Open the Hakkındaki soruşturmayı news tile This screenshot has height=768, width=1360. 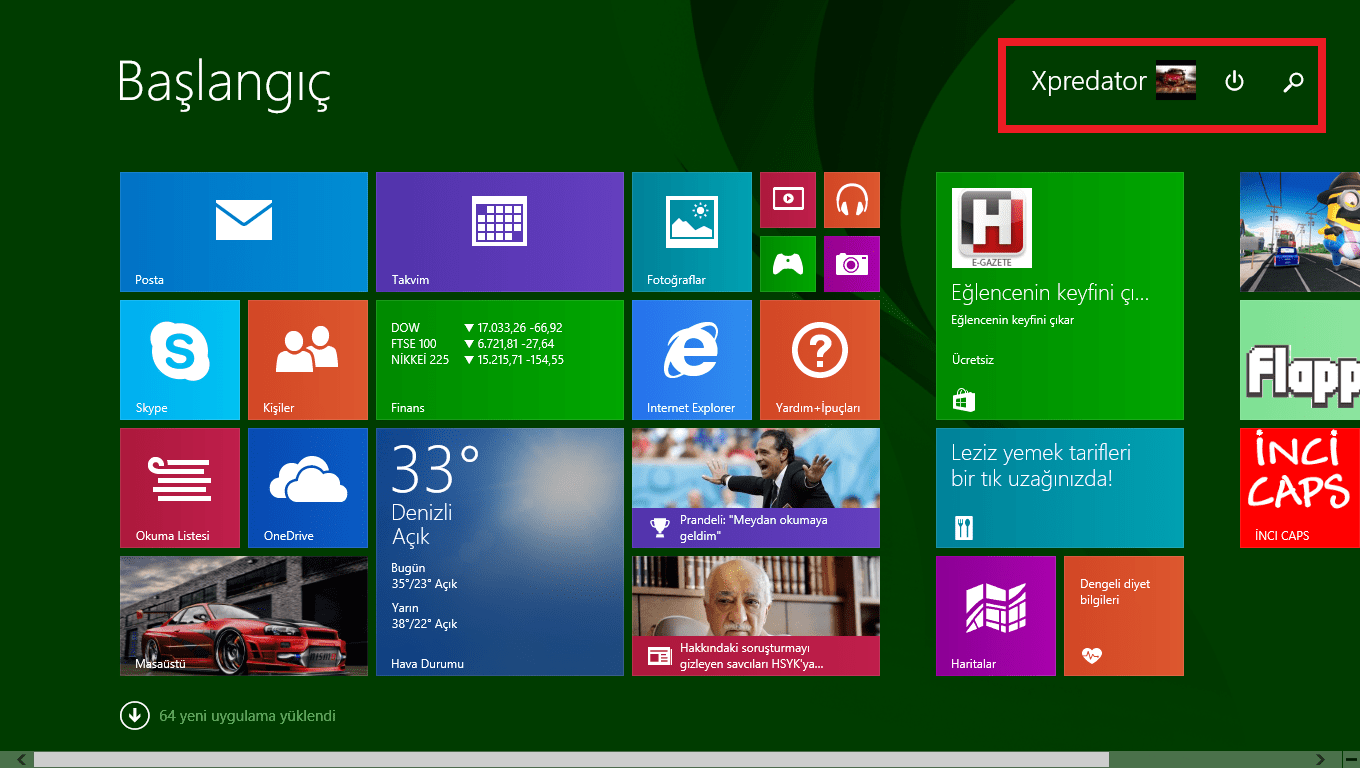pyautogui.click(x=756, y=616)
